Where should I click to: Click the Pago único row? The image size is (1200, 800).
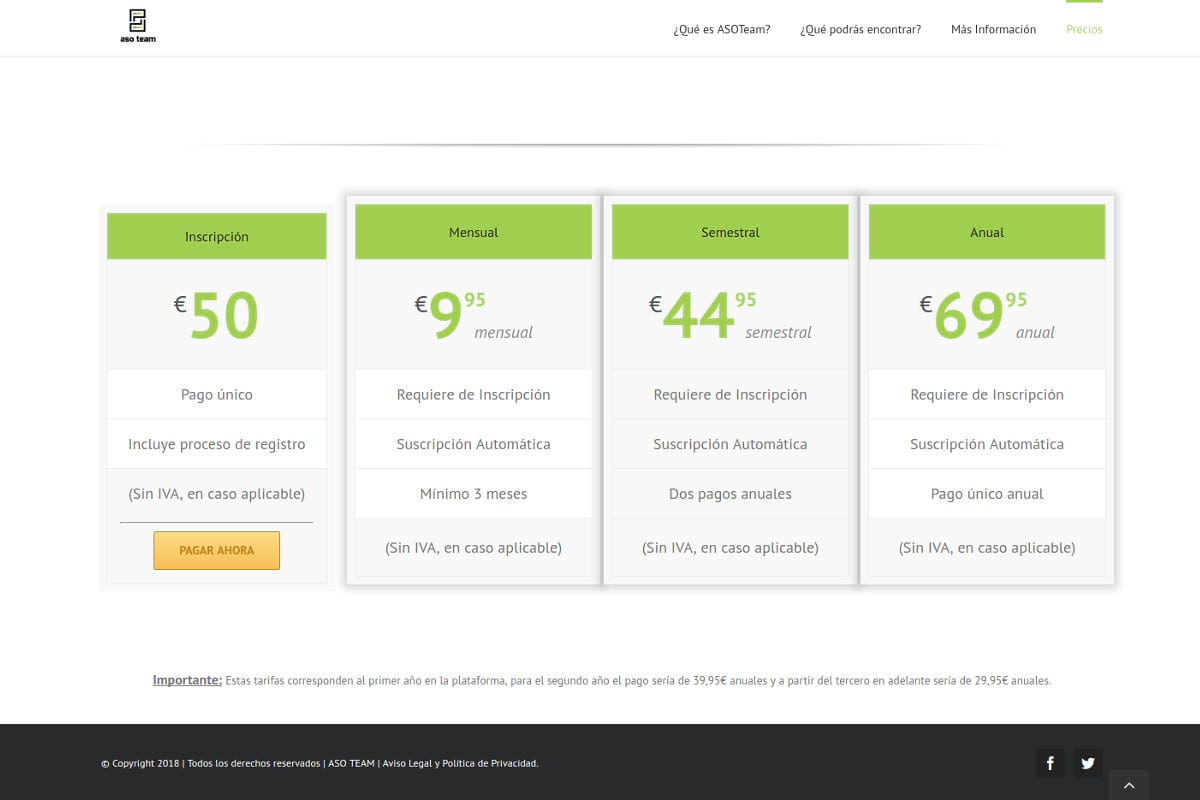[217, 394]
